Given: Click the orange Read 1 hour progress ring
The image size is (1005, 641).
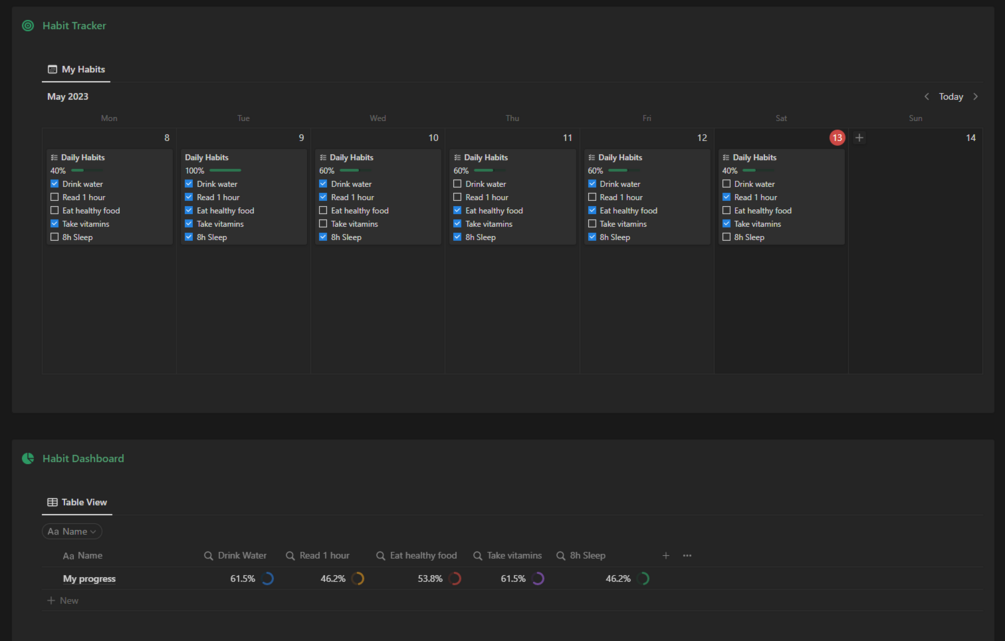Looking at the screenshot, I should 358,579.
